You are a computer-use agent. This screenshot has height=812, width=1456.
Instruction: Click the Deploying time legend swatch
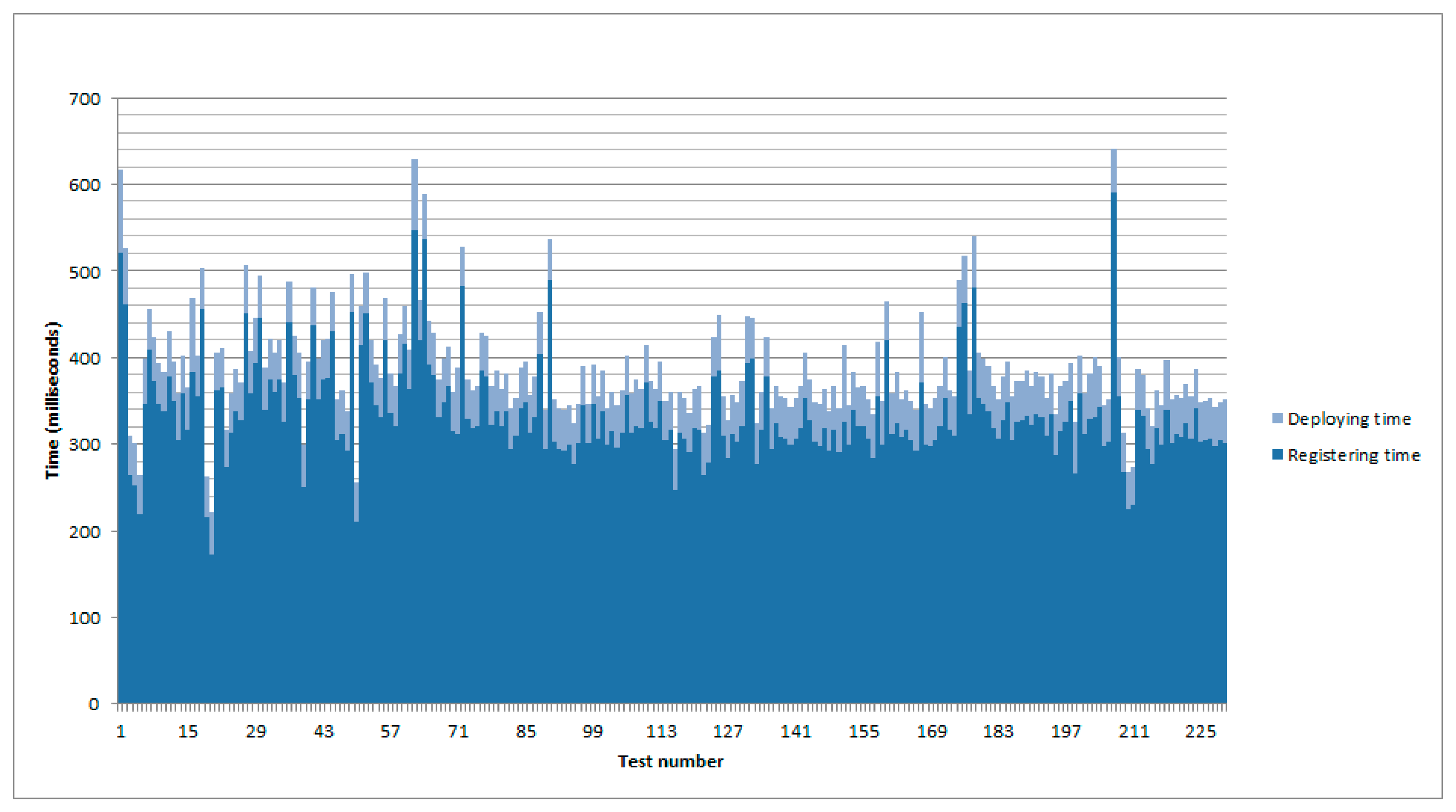point(1277,418)
